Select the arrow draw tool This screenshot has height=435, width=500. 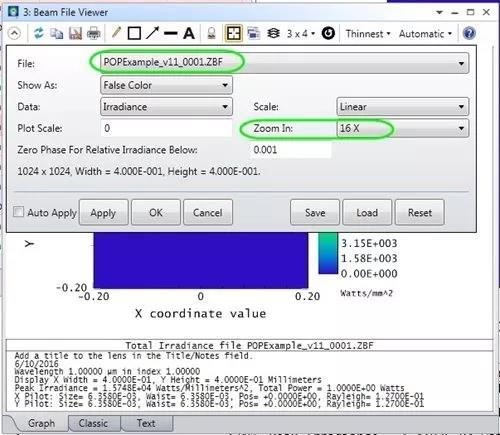[153, 33]
